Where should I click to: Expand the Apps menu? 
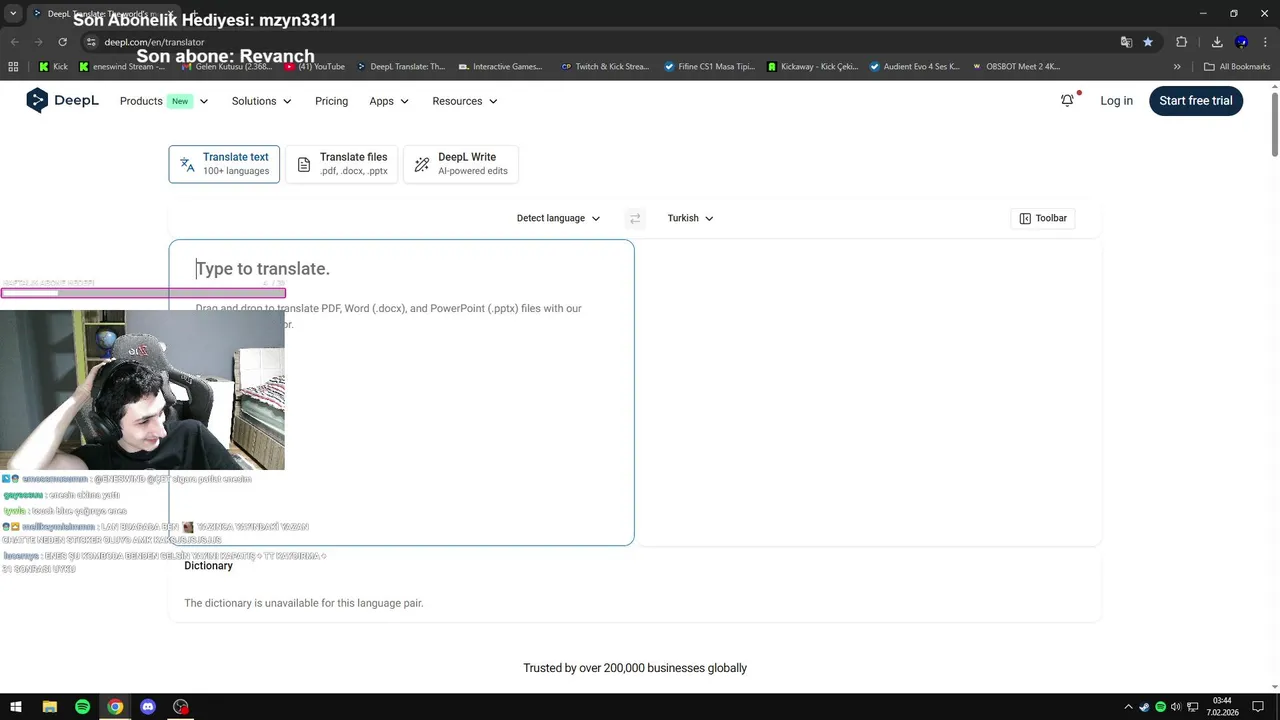tap(389, 101)
